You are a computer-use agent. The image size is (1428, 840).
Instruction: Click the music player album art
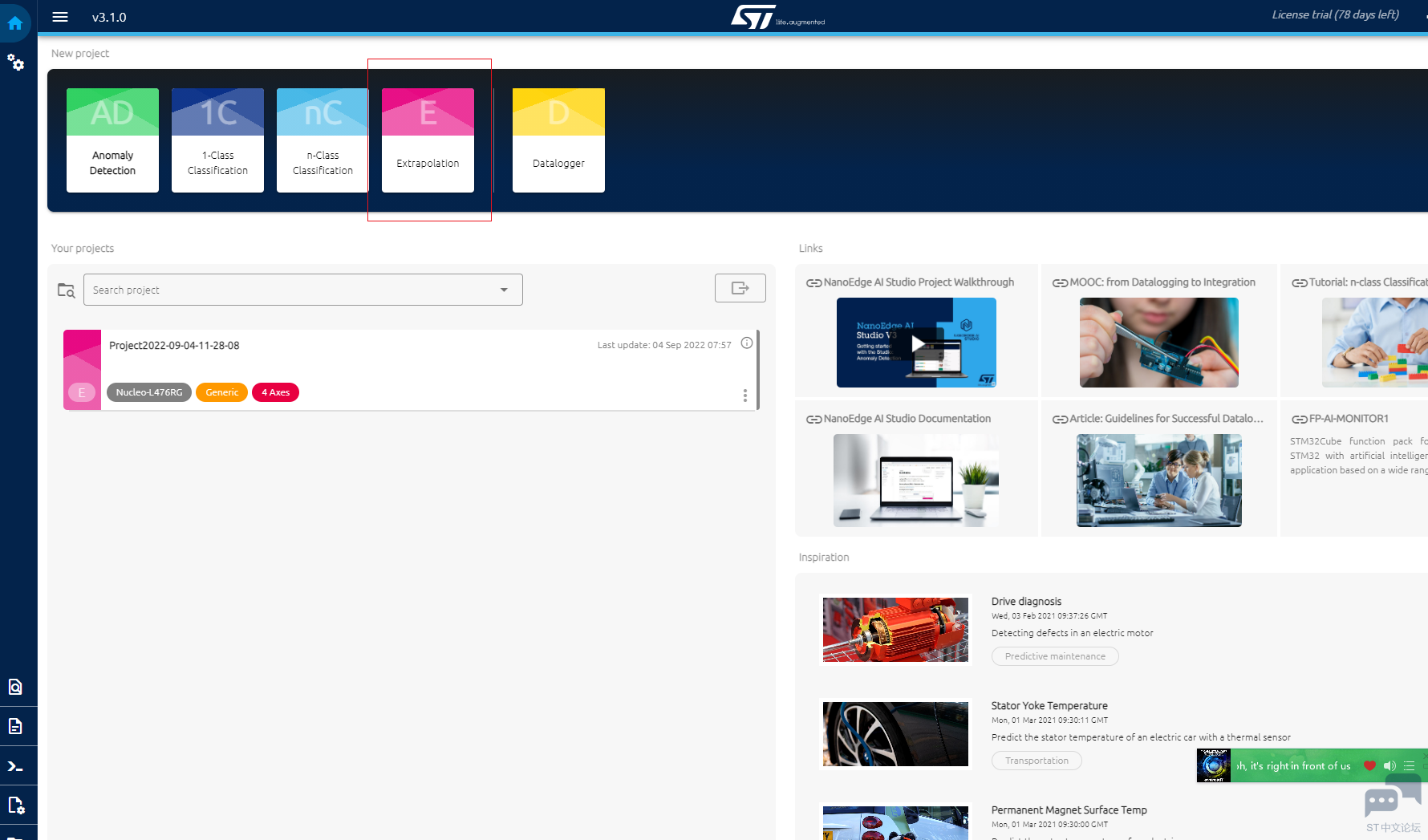point(1213,765)
